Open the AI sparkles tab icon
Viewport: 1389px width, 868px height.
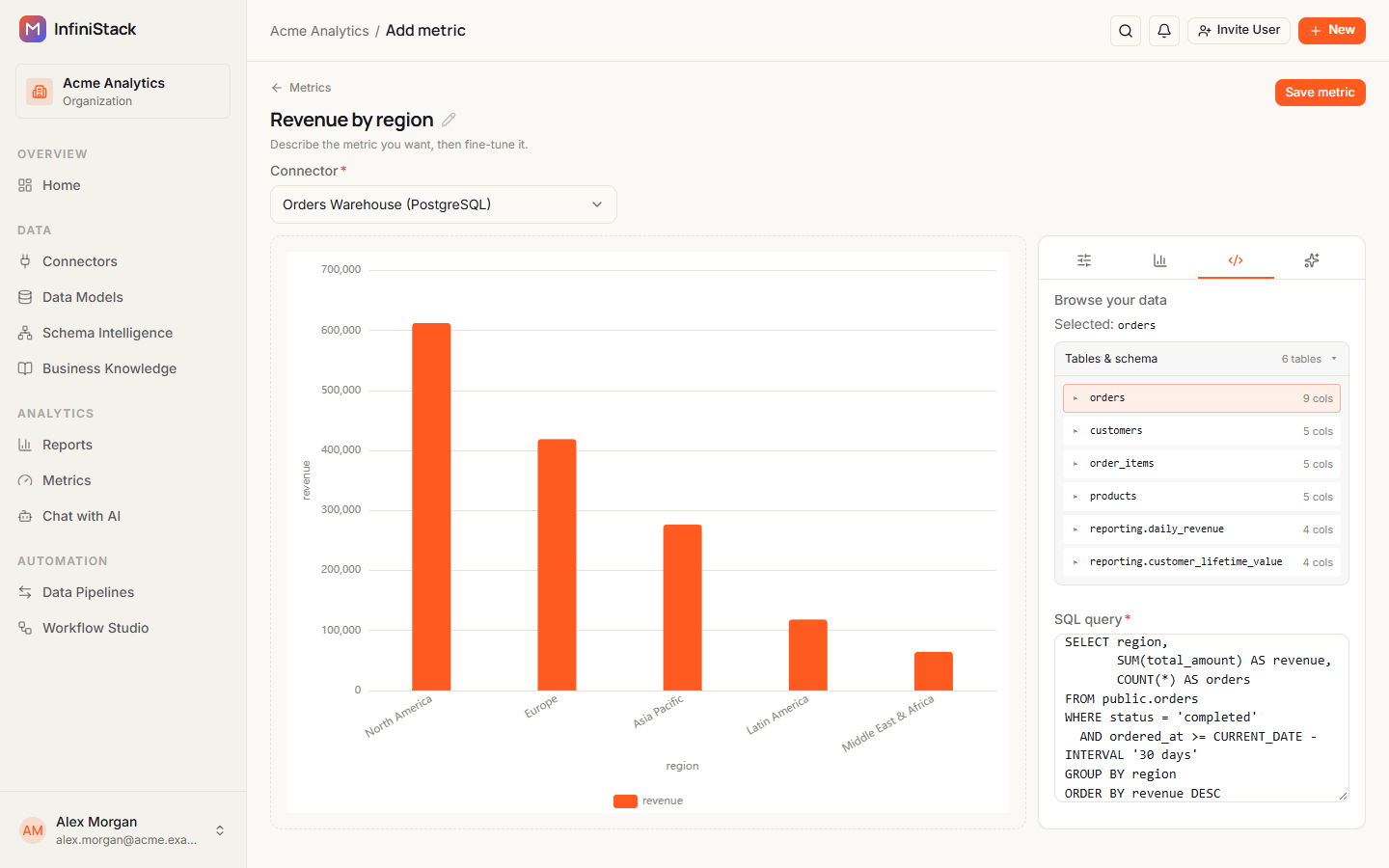tap(1312, 260)
